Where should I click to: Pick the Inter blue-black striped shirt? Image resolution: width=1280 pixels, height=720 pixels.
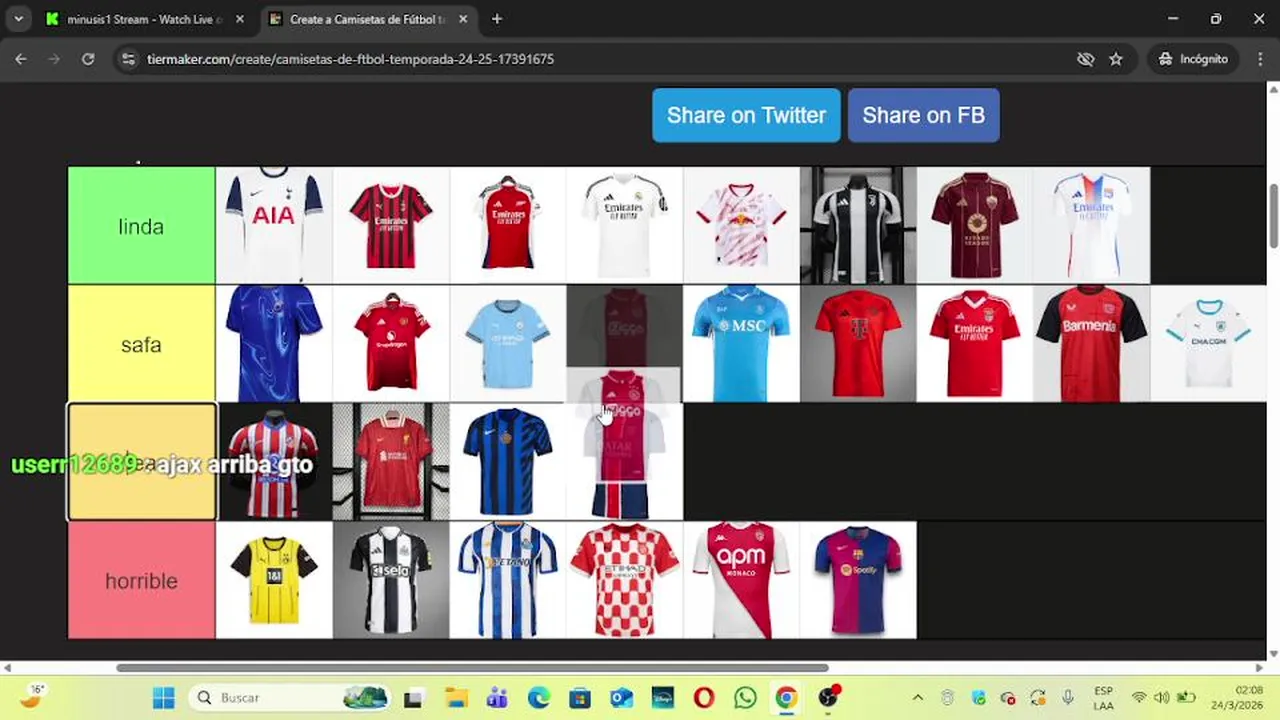click(x=508, y=461)
